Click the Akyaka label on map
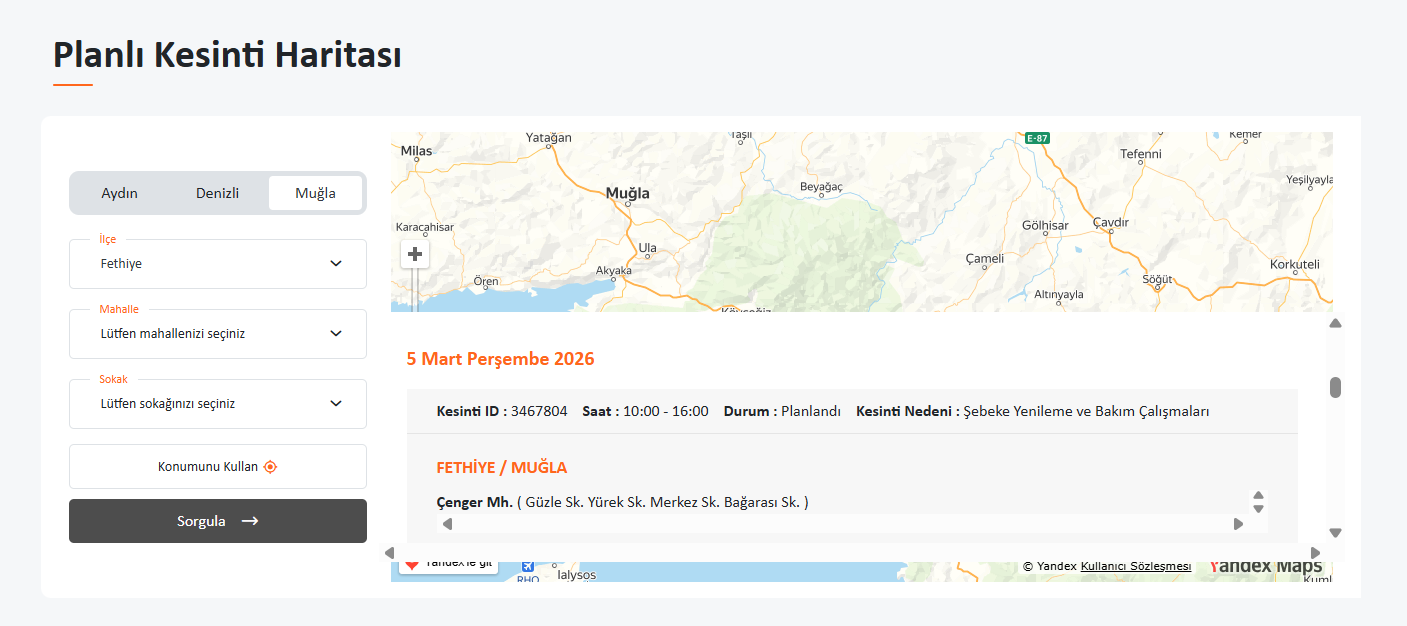 (x=614, y=270)
